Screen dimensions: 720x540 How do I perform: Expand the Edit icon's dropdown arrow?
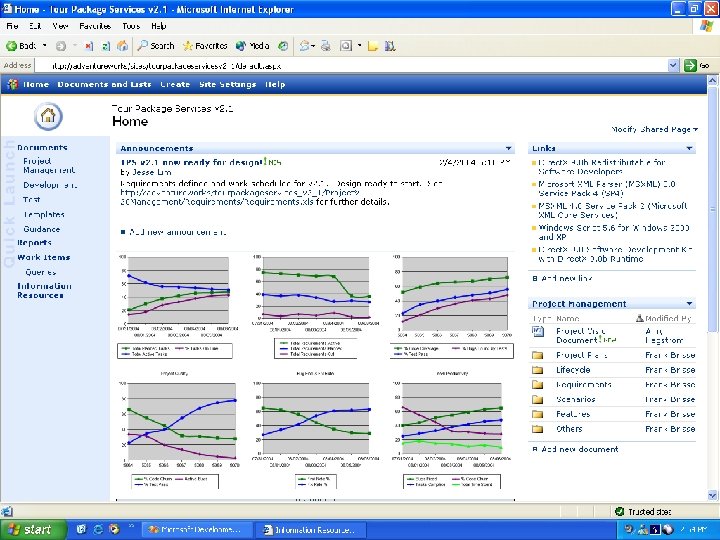point(360,46)
